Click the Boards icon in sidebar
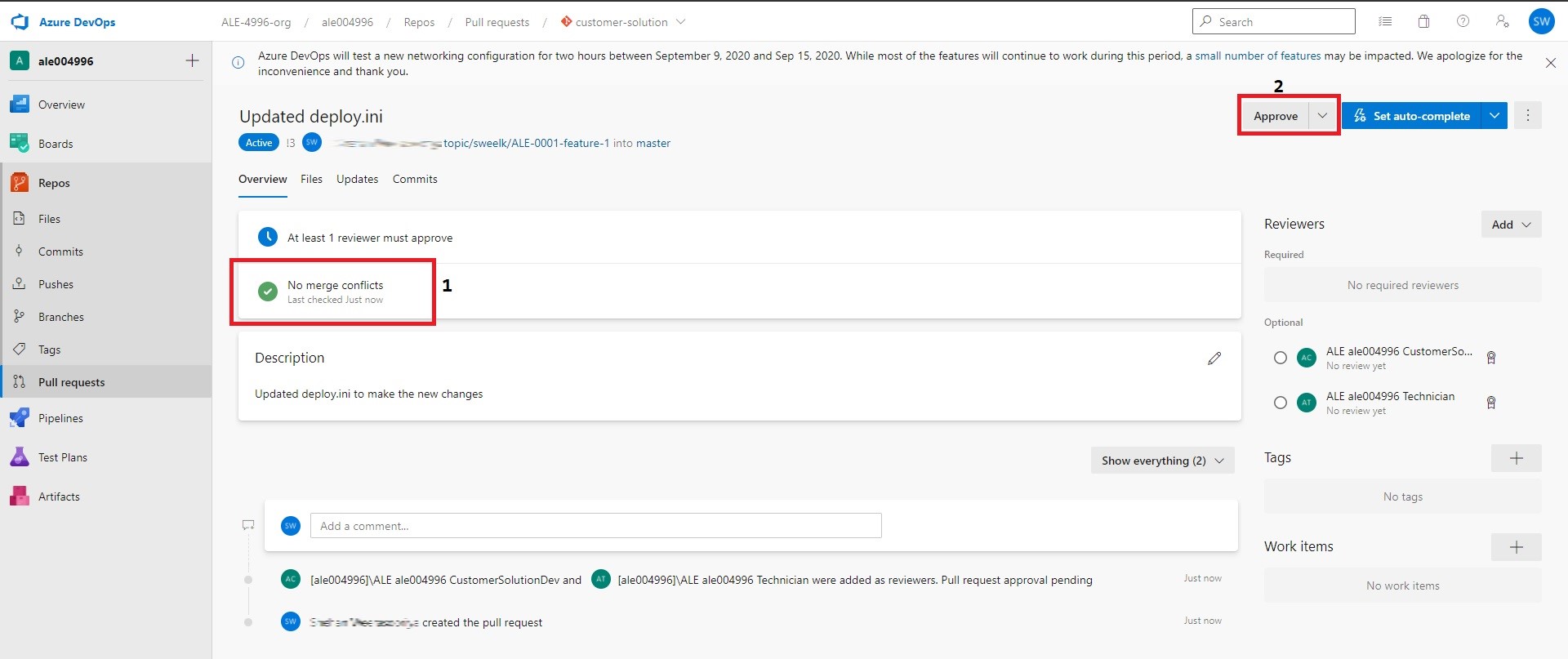This screenshot has height=659, width=1568. tap(19, 144)
